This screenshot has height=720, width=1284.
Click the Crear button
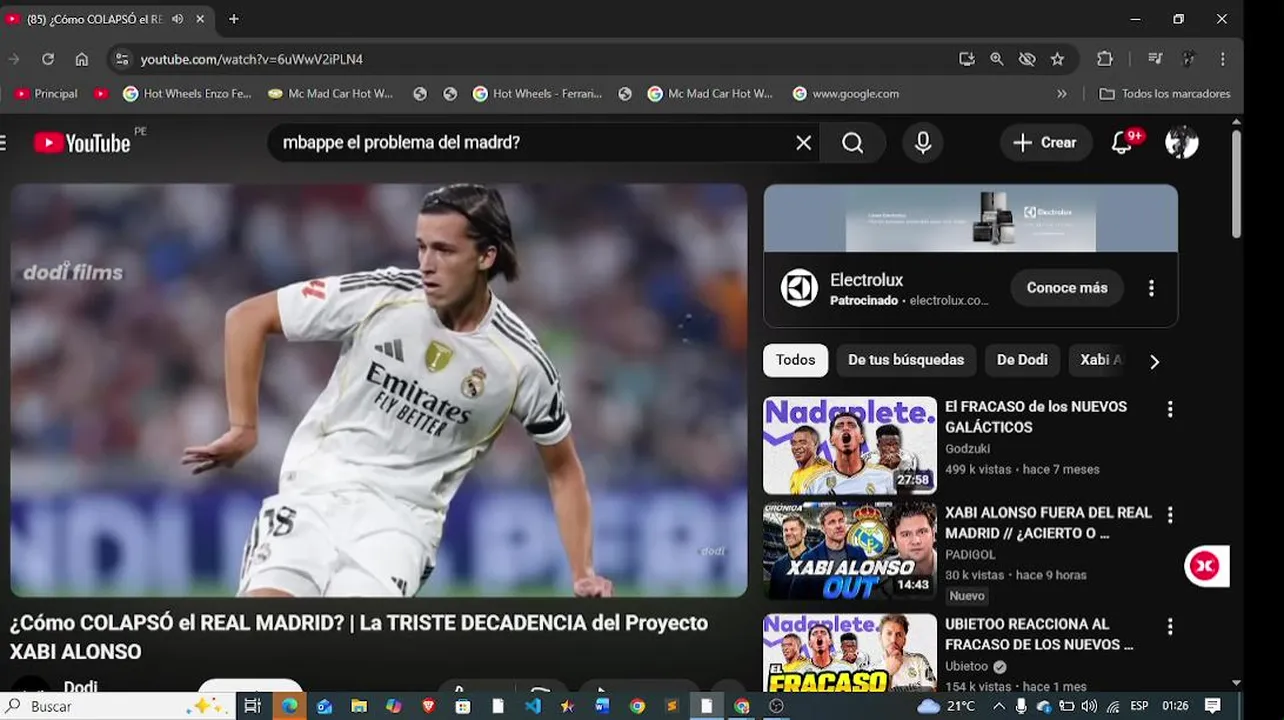(1045, 143)
